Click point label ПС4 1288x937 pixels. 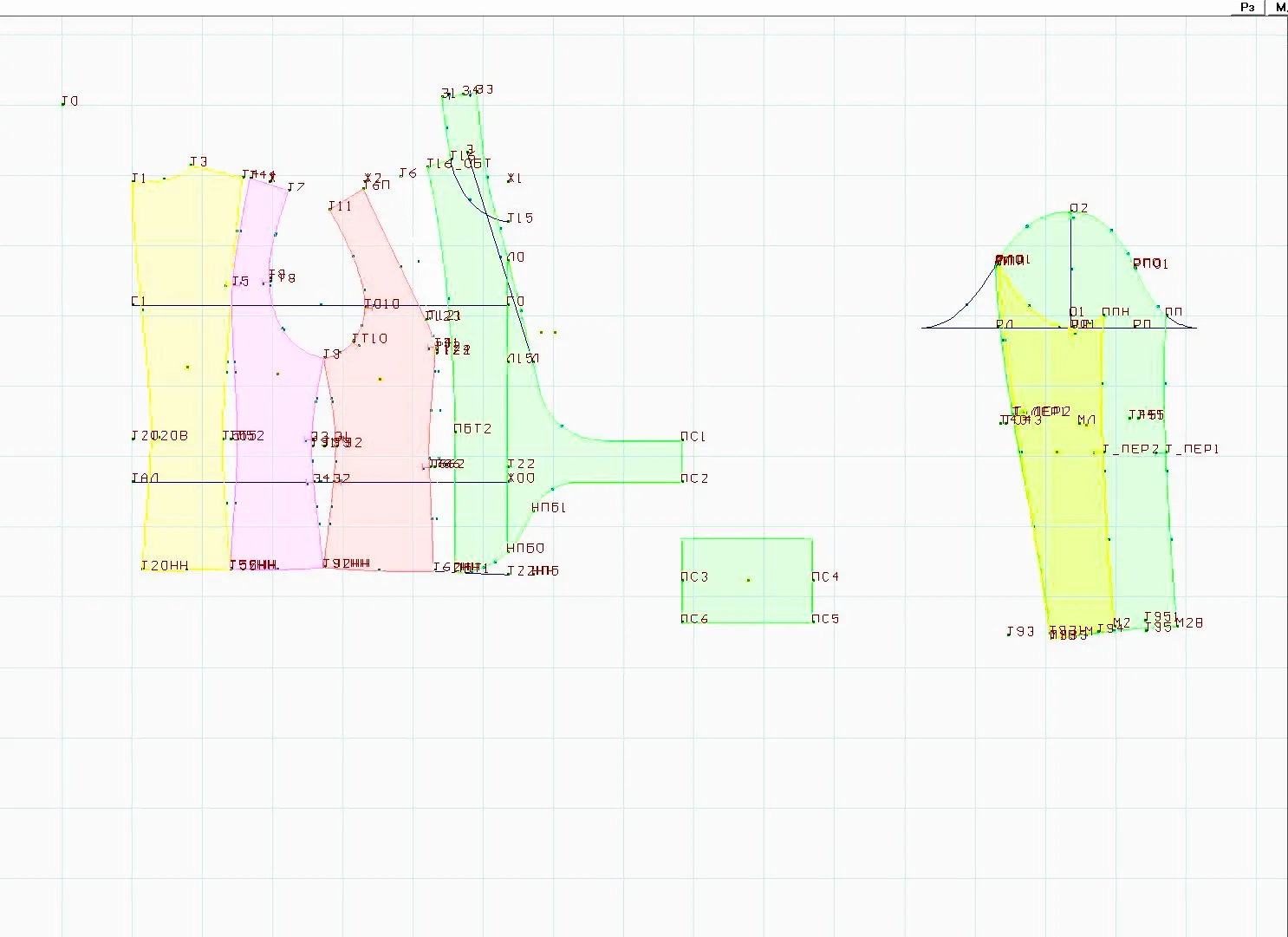(x=825, y=577)
